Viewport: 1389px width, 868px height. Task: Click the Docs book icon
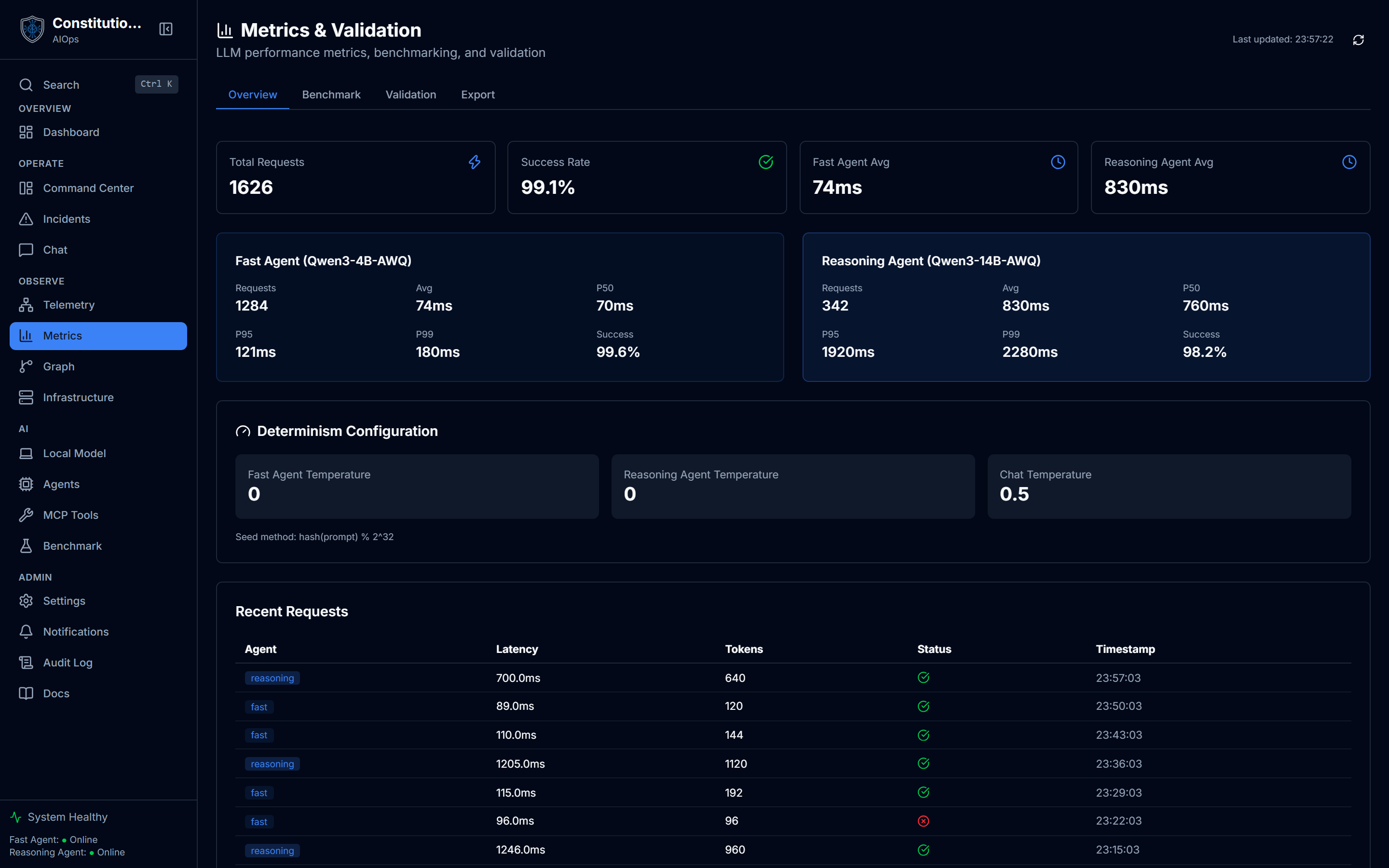point(26,694)
